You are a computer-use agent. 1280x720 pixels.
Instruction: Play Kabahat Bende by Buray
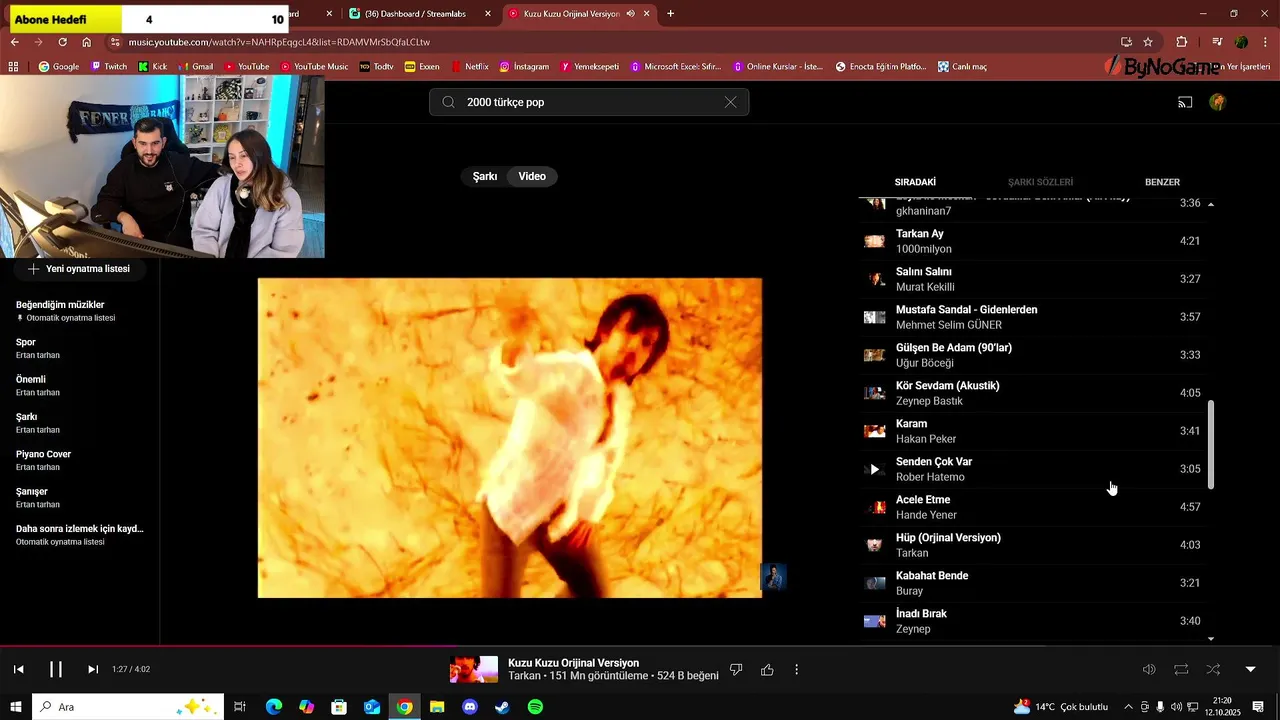point(1035,583)
